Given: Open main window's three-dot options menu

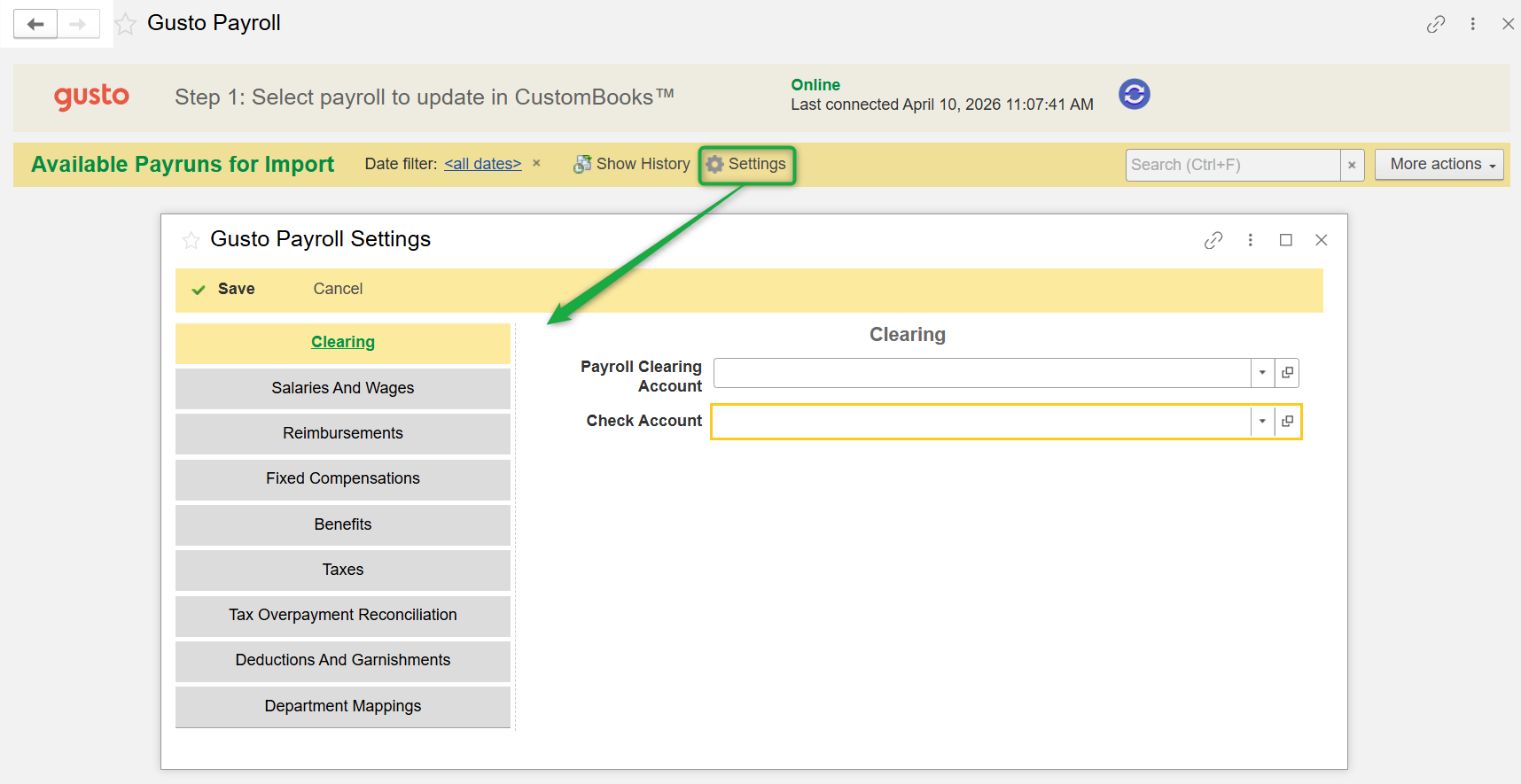Looking at the screenshot, I should (x=1472, y=24).
